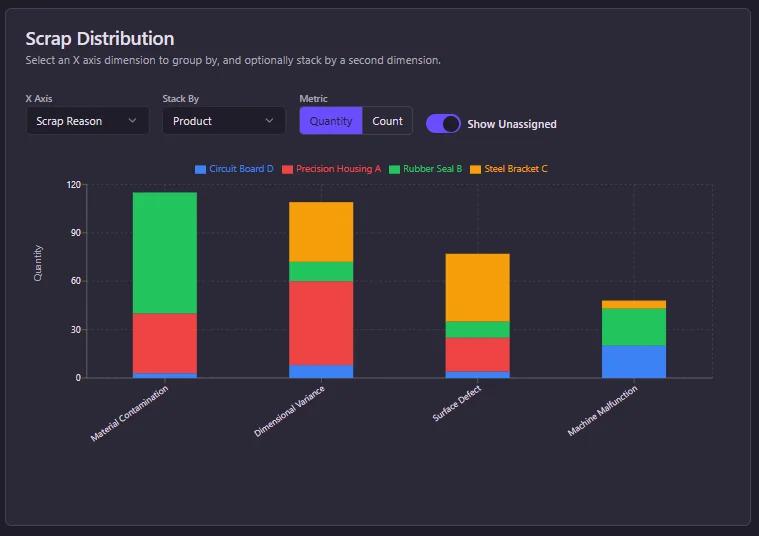The width and height of the screenshot is (759, 536).
Task: Click red segment of Surface Defect bar
Action: click(x=478, y=354)
